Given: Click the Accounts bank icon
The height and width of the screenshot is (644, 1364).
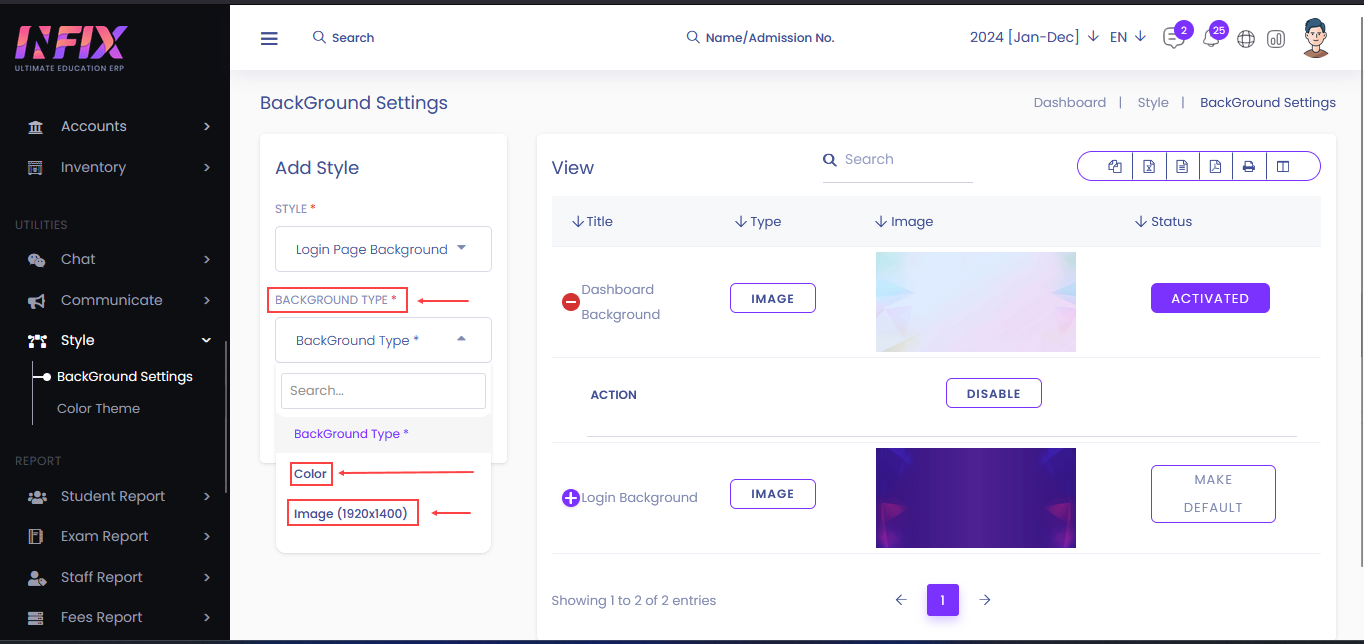Looking at the screenshot, I should click(36, 127).
